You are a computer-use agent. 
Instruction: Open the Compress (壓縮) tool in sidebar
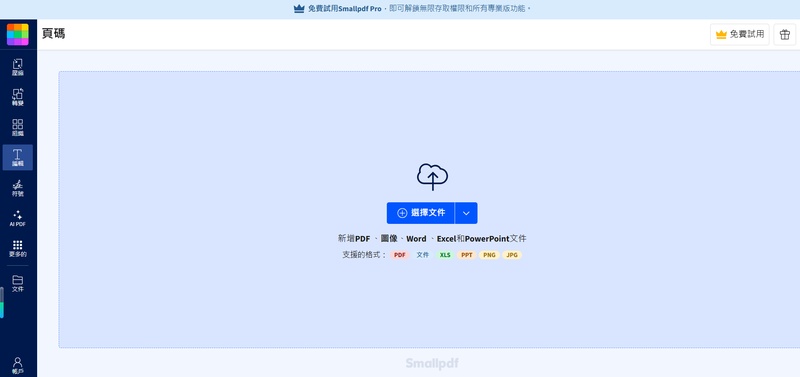pos(17,67)
